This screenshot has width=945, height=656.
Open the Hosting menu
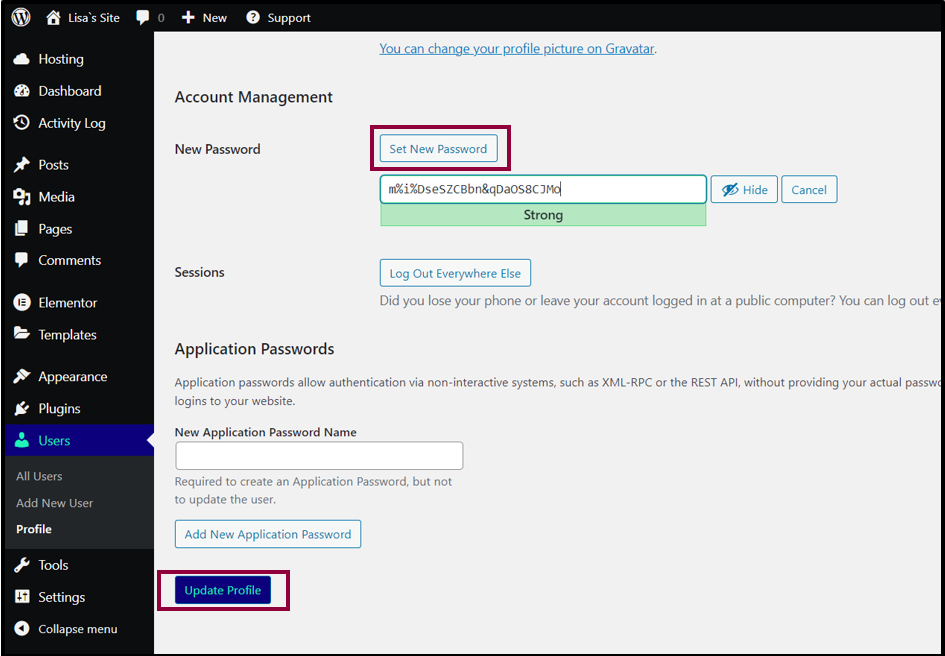(x=61, y=59)
